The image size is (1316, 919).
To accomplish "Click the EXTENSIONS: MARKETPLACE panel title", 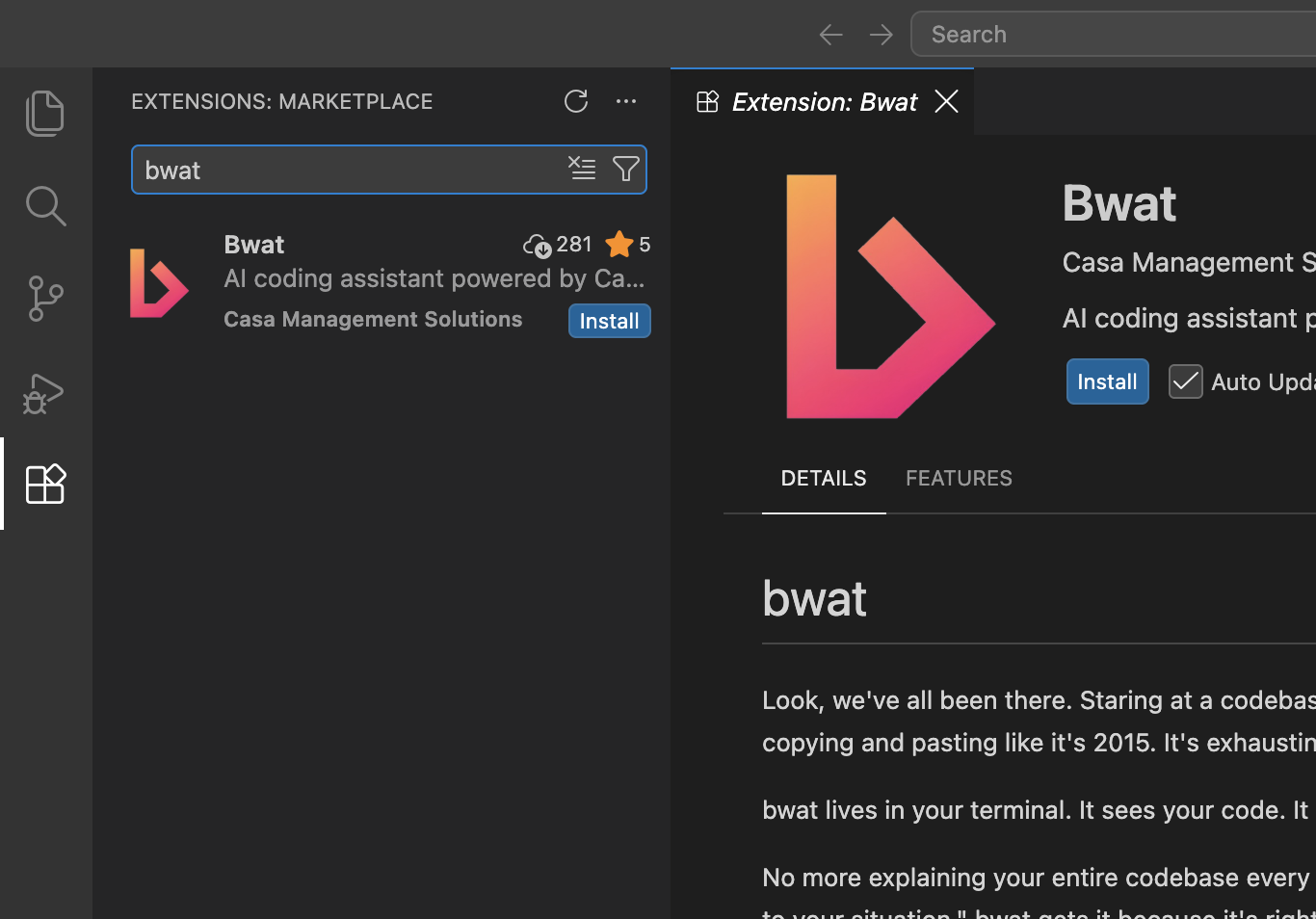I will tap(282, 101).
